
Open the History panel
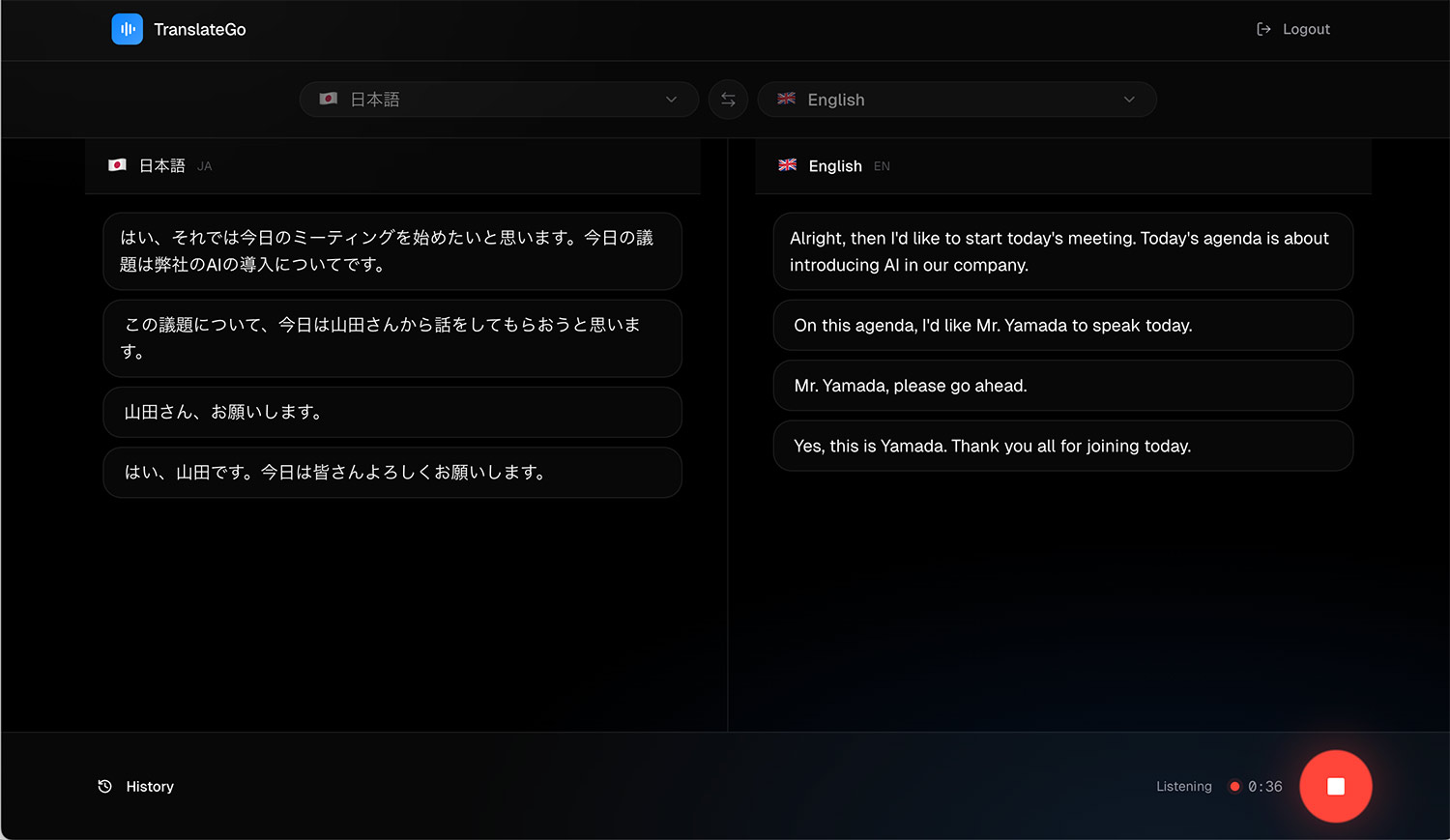point(136,787)
